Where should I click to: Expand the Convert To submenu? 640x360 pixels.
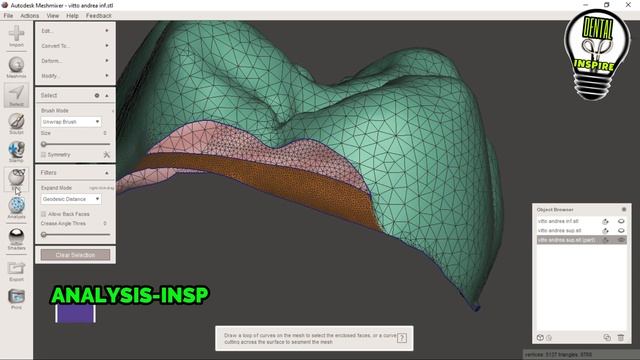tap(75, 46)
